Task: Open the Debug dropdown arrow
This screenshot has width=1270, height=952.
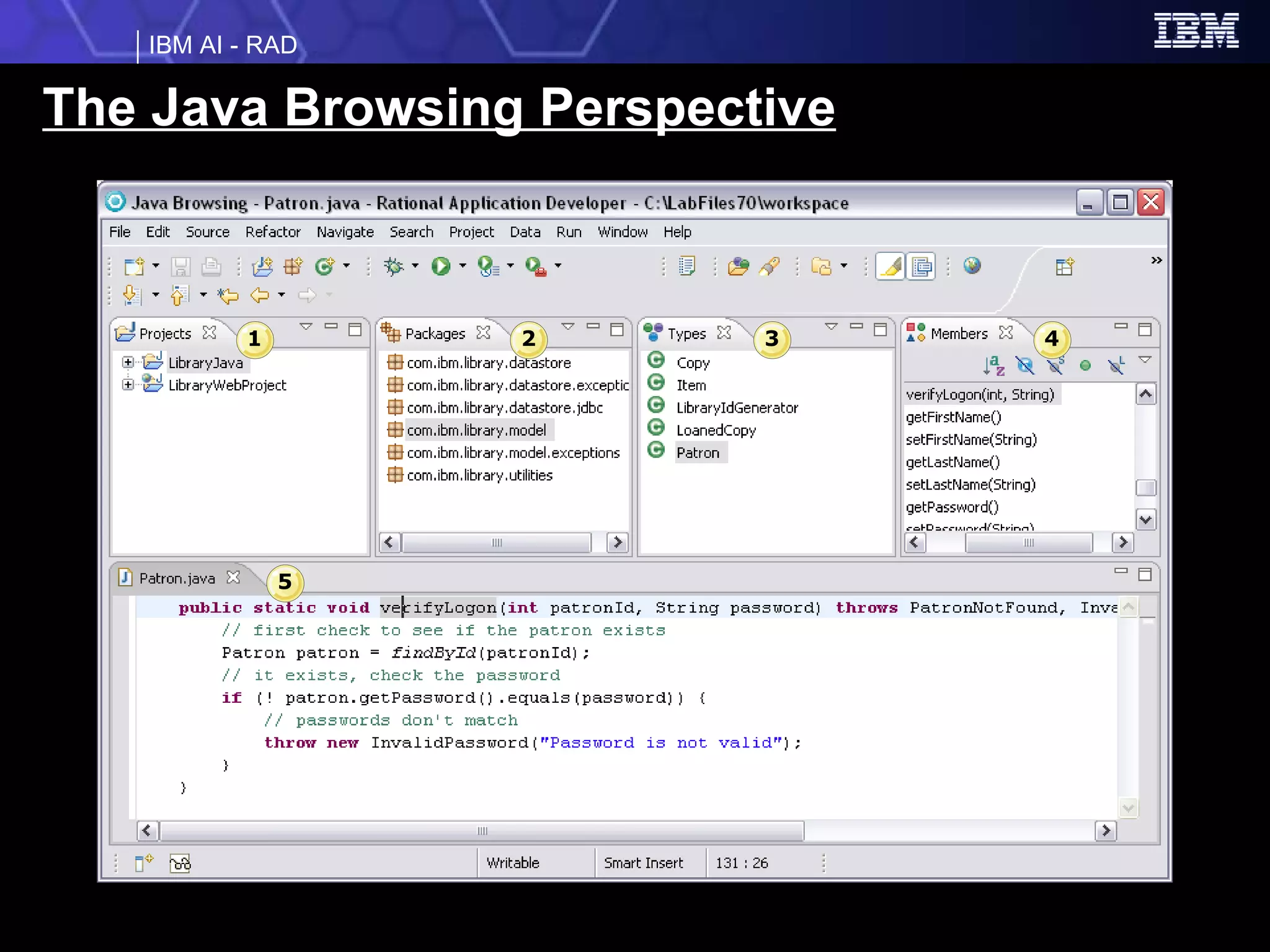Action: click(415, 266)
